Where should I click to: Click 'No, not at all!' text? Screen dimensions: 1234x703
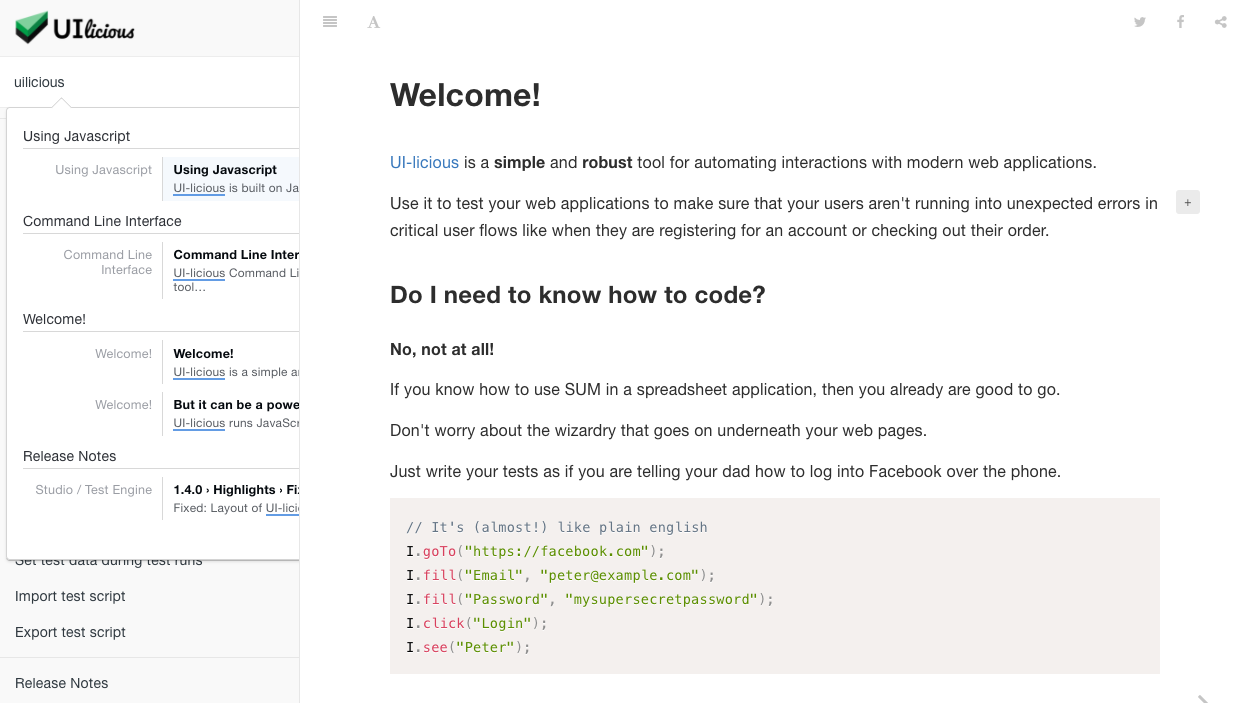click(442, 349)
